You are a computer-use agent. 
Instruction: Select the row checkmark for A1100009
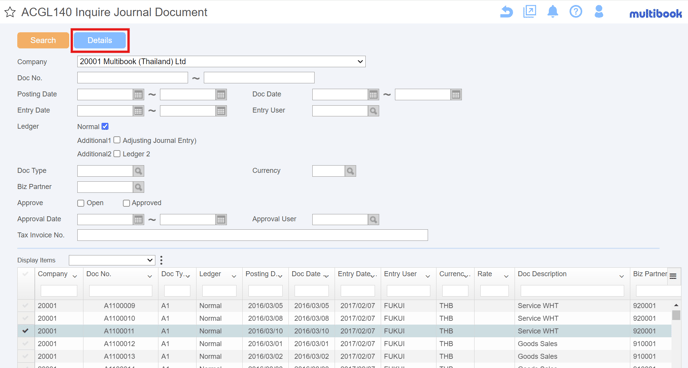coord(25,306)
